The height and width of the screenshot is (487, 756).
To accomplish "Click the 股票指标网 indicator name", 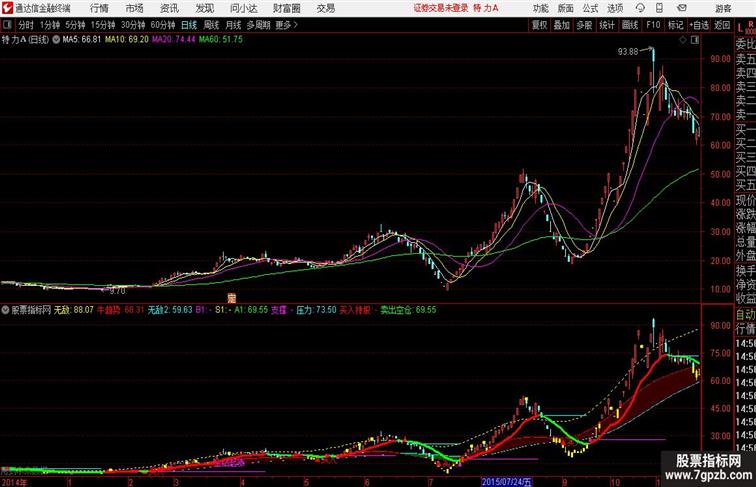I will [31, 310].
